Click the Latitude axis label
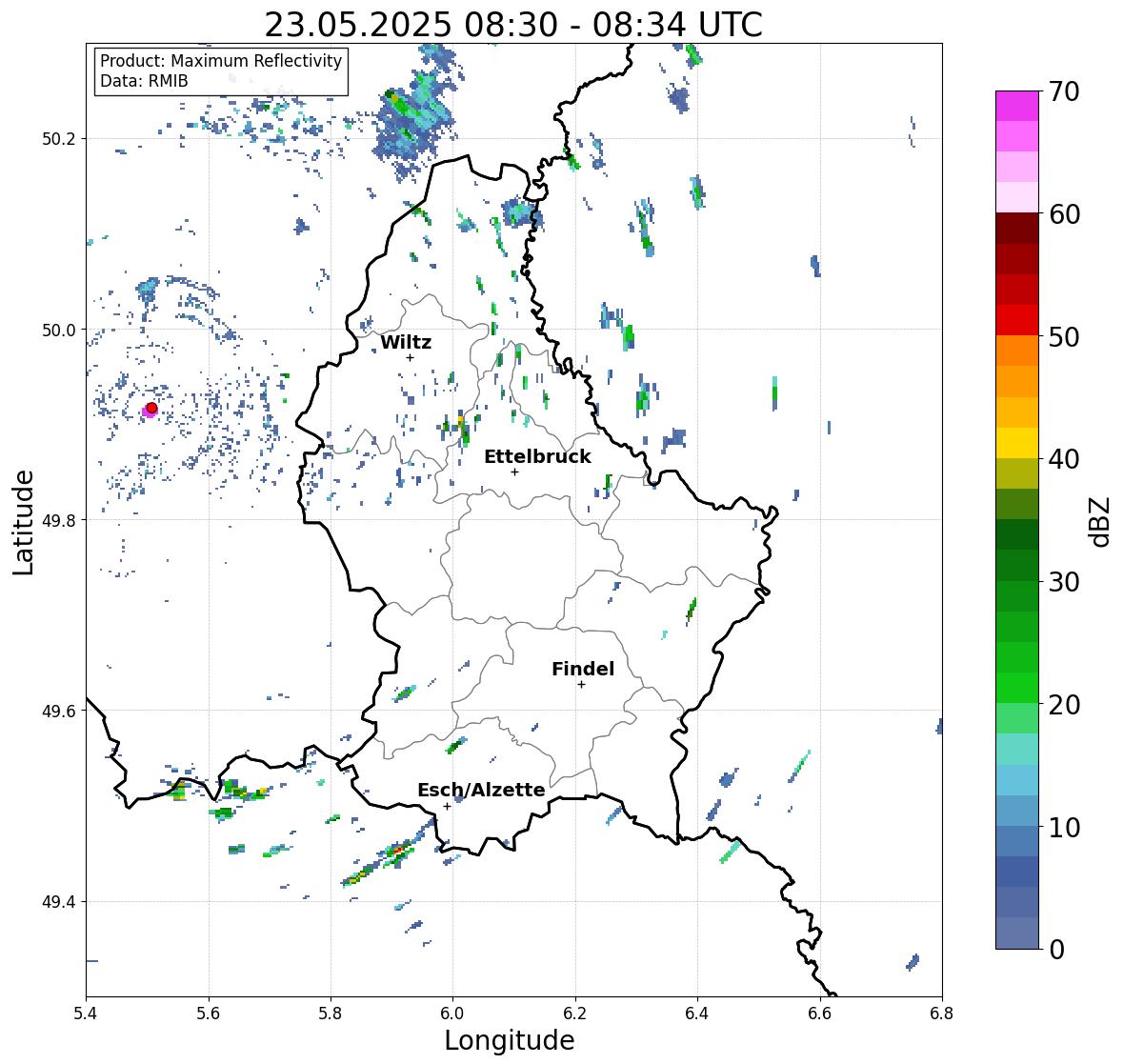This screenshot has width=1123, height=1064. click(x=24, y=522)
